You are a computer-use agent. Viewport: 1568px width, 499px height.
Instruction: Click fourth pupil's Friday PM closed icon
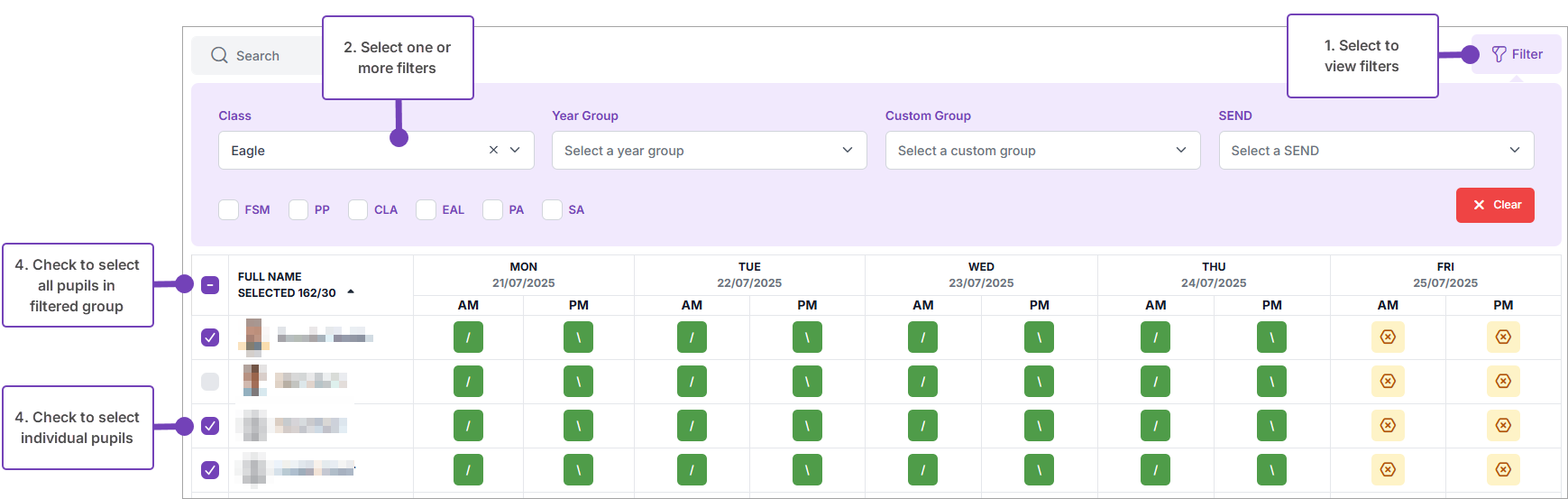click(1503, 470)
